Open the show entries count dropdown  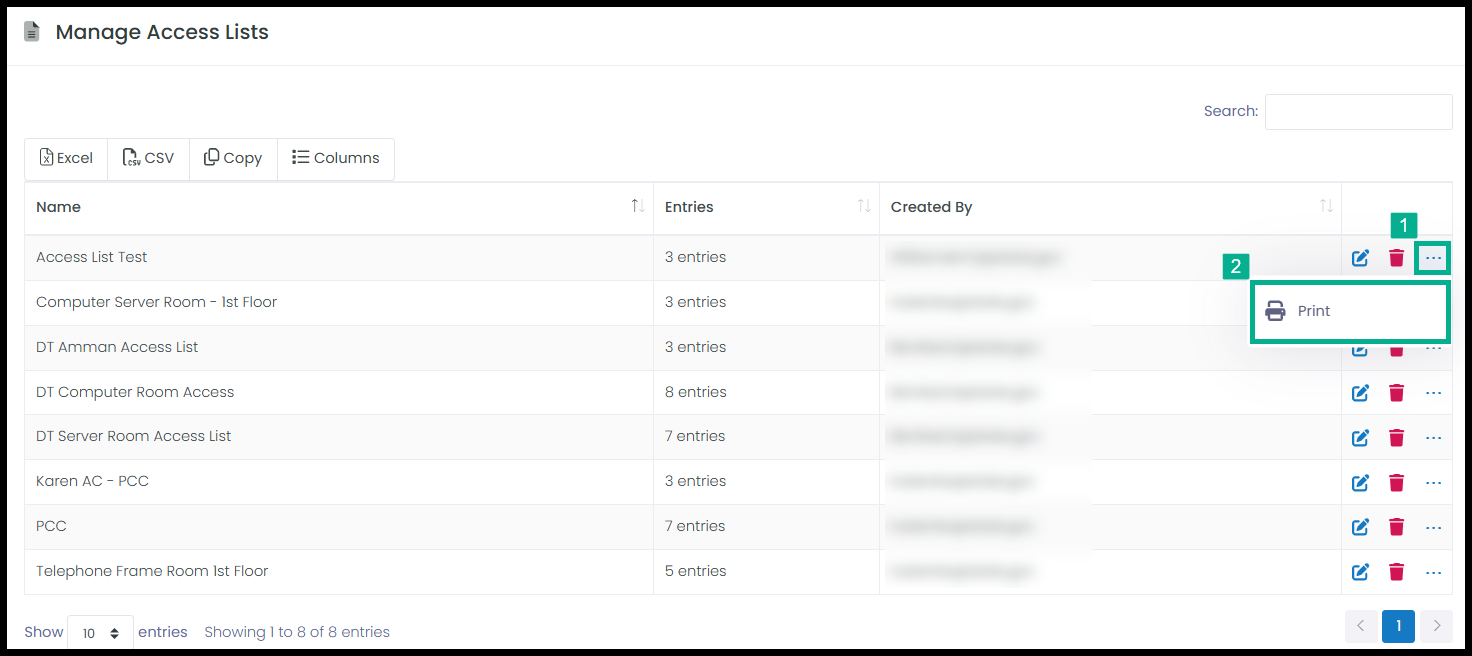[100, 633]
